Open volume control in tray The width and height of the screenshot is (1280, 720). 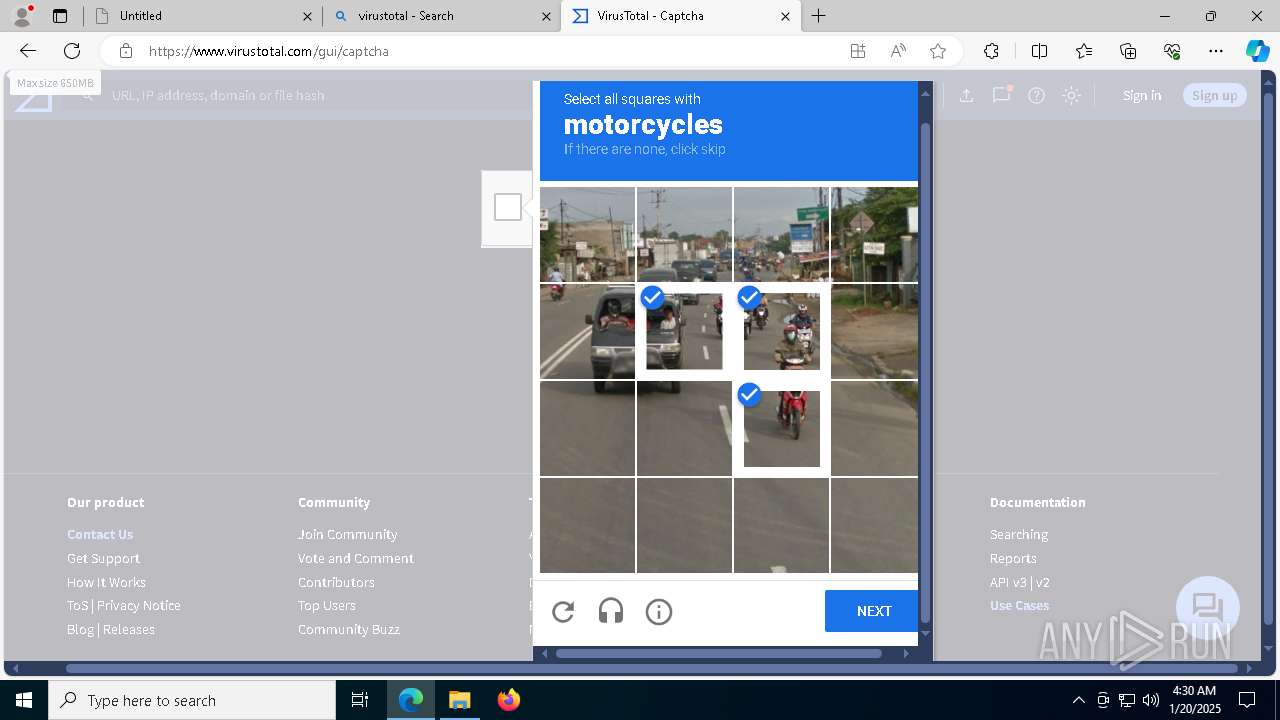1150,700
